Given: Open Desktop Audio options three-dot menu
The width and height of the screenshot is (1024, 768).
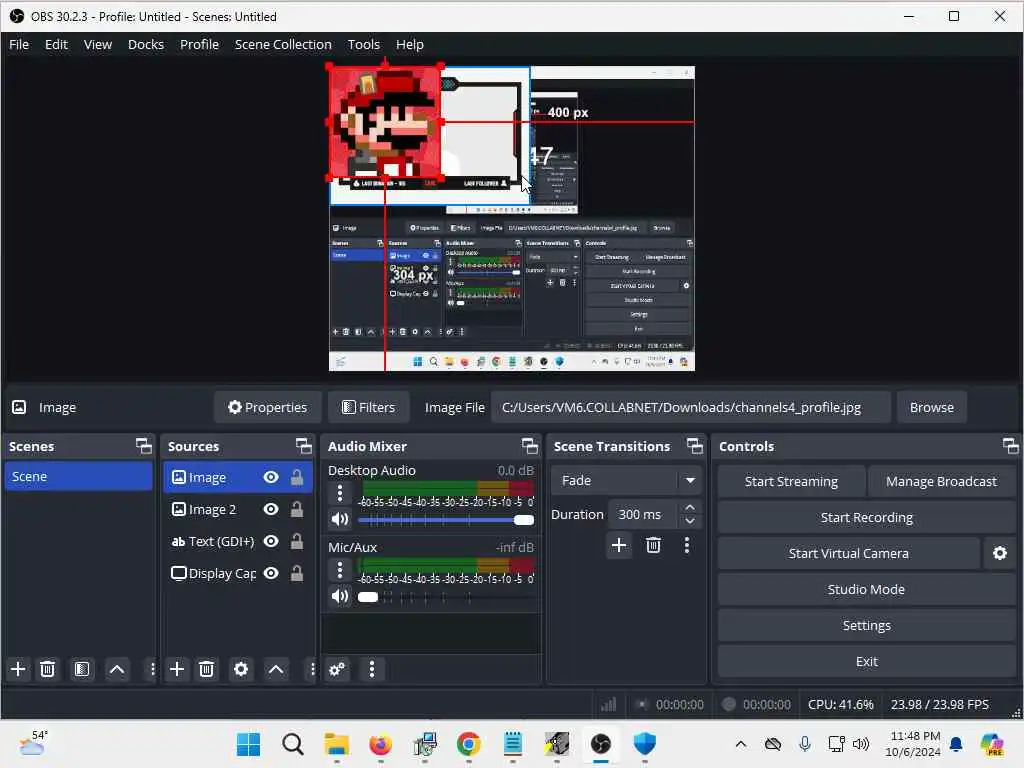Looking at the screenshot, I should 340,493.
